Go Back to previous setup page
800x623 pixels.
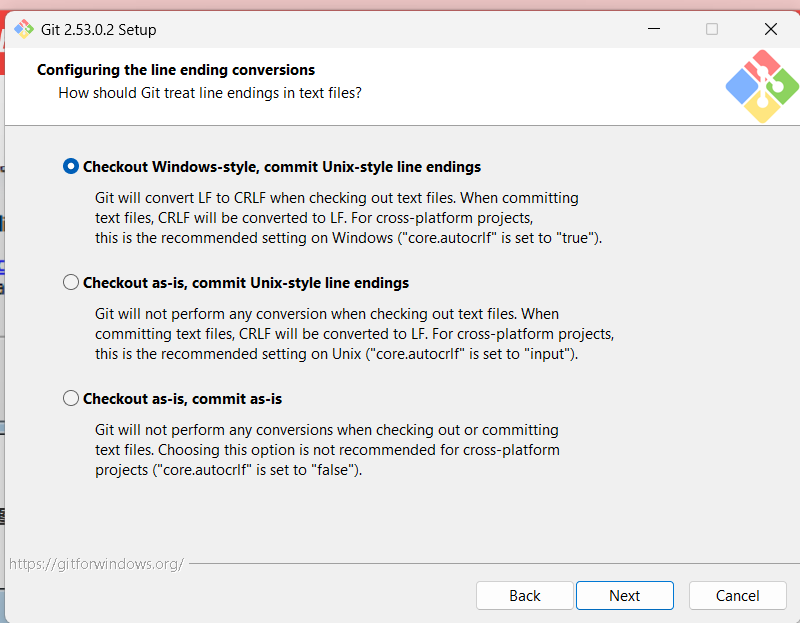pyautogui.click(x=524, y=595)
